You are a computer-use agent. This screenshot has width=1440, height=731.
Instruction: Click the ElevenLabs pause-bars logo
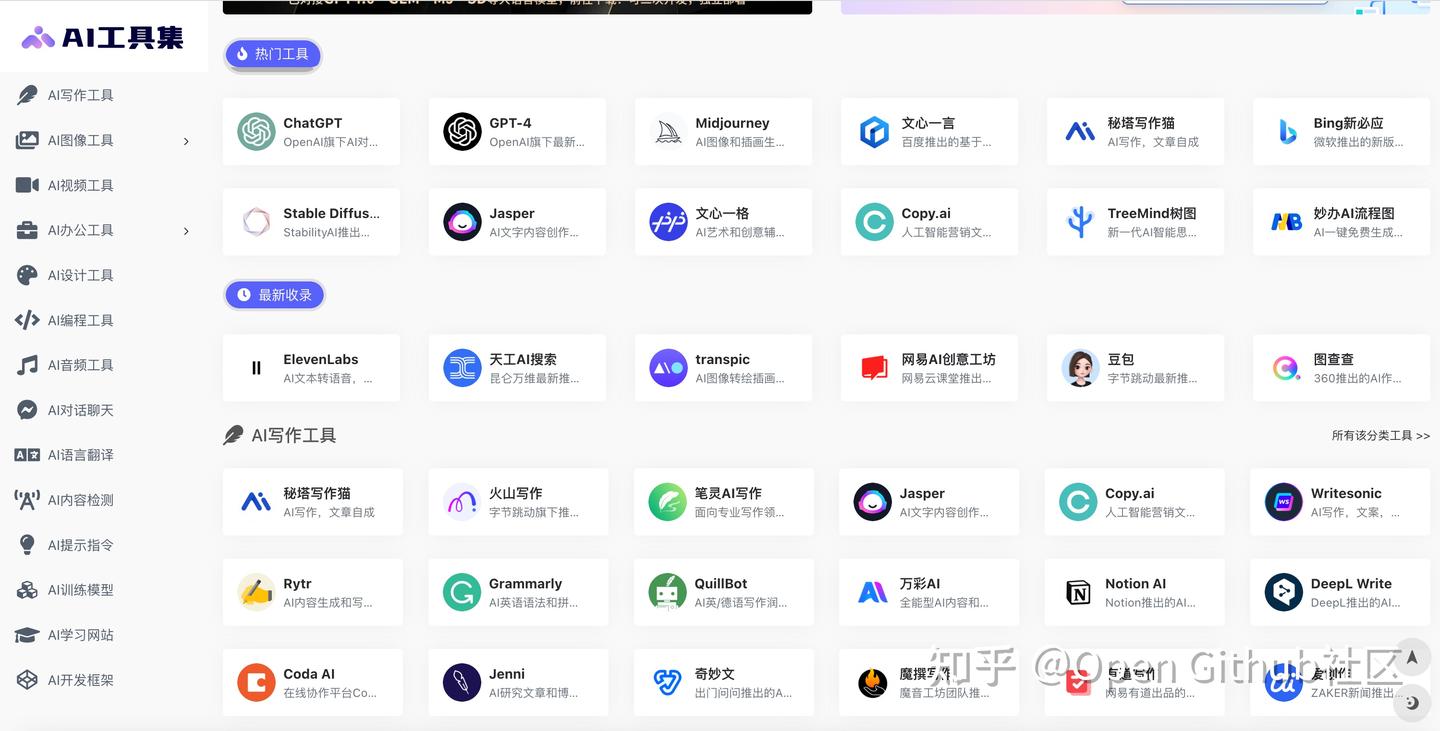pyautogui.click(x=256, y=368)
